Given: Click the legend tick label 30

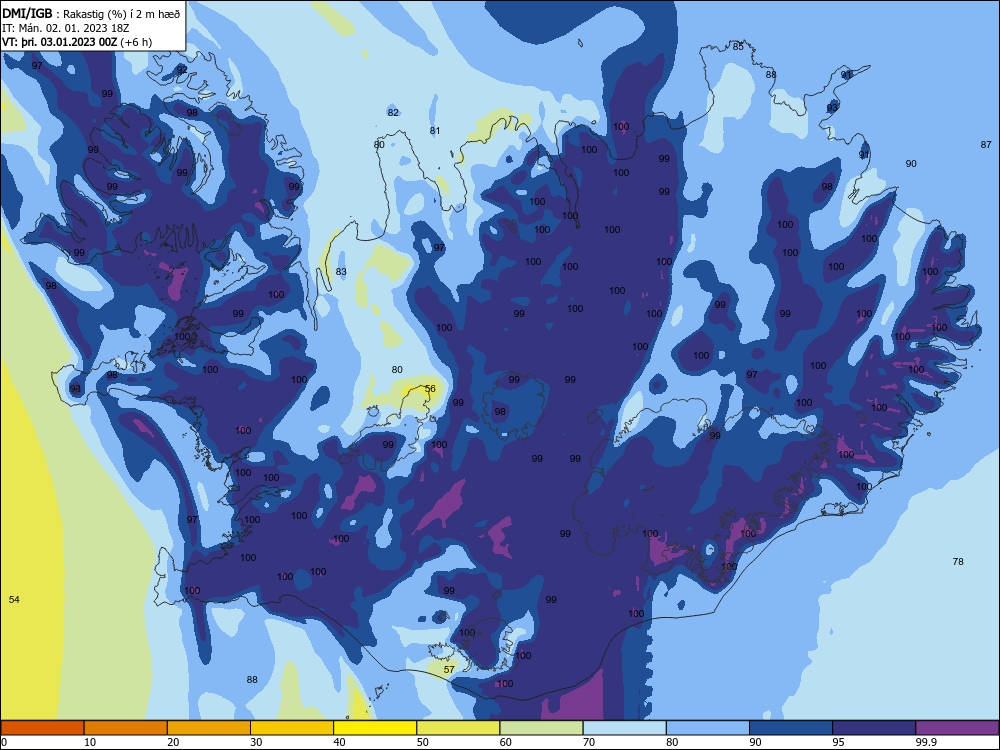Looking at the screenshot, I should pos(256,742).
